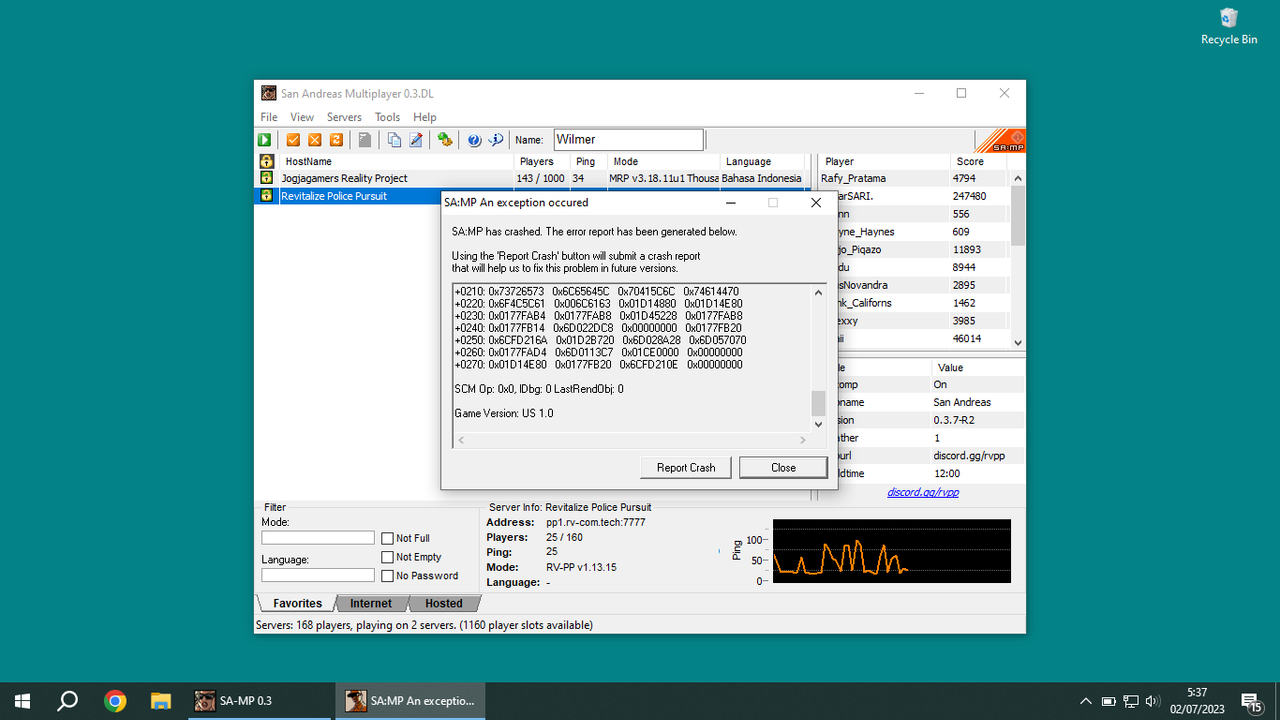Sort by the Mode column header

[664, 161]
